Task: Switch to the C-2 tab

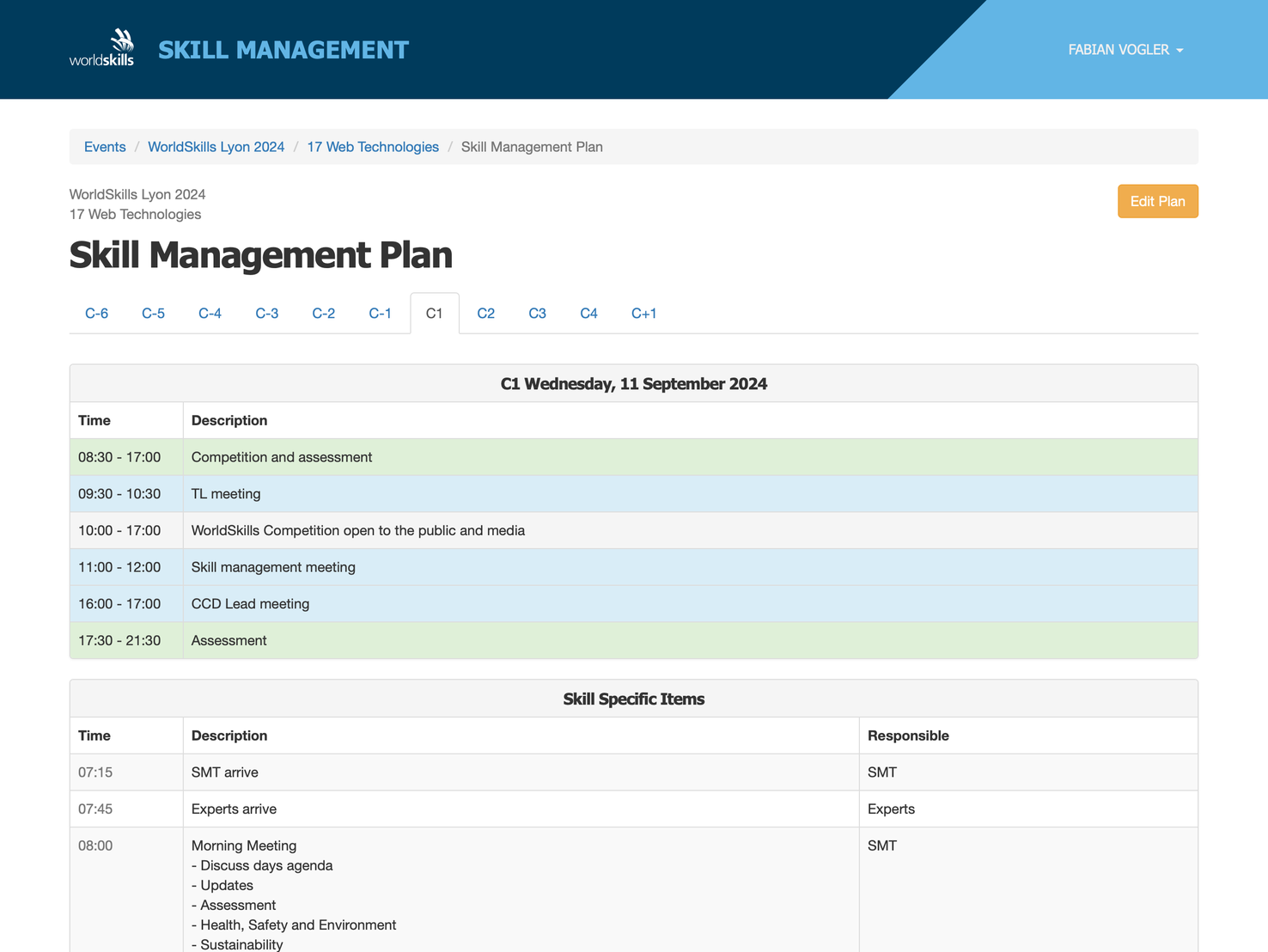Action: 323,313
